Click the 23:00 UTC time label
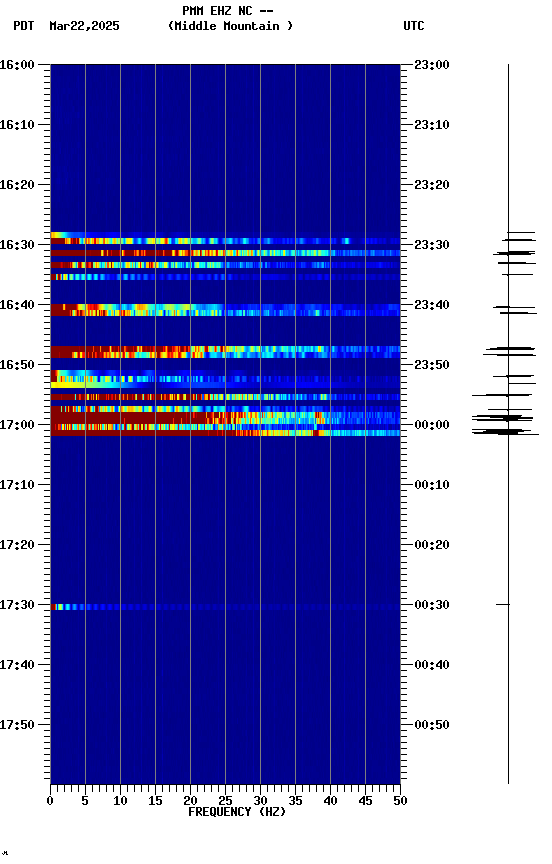 [432, 65]
